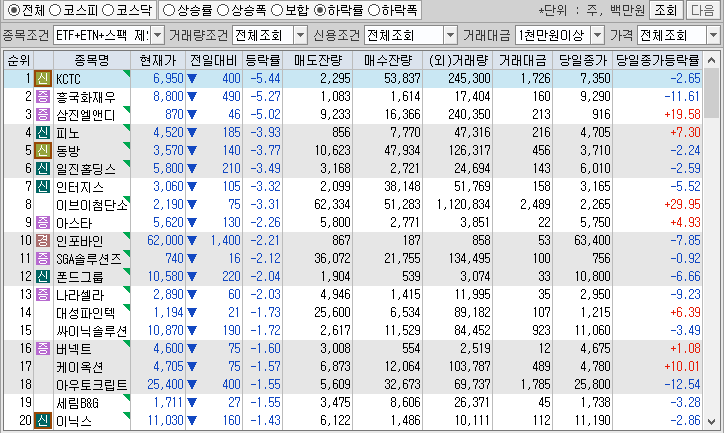Choose the 보합 radio option
Image resolution: width=724 pixels, height=433 pixels.
pos(277,10)
